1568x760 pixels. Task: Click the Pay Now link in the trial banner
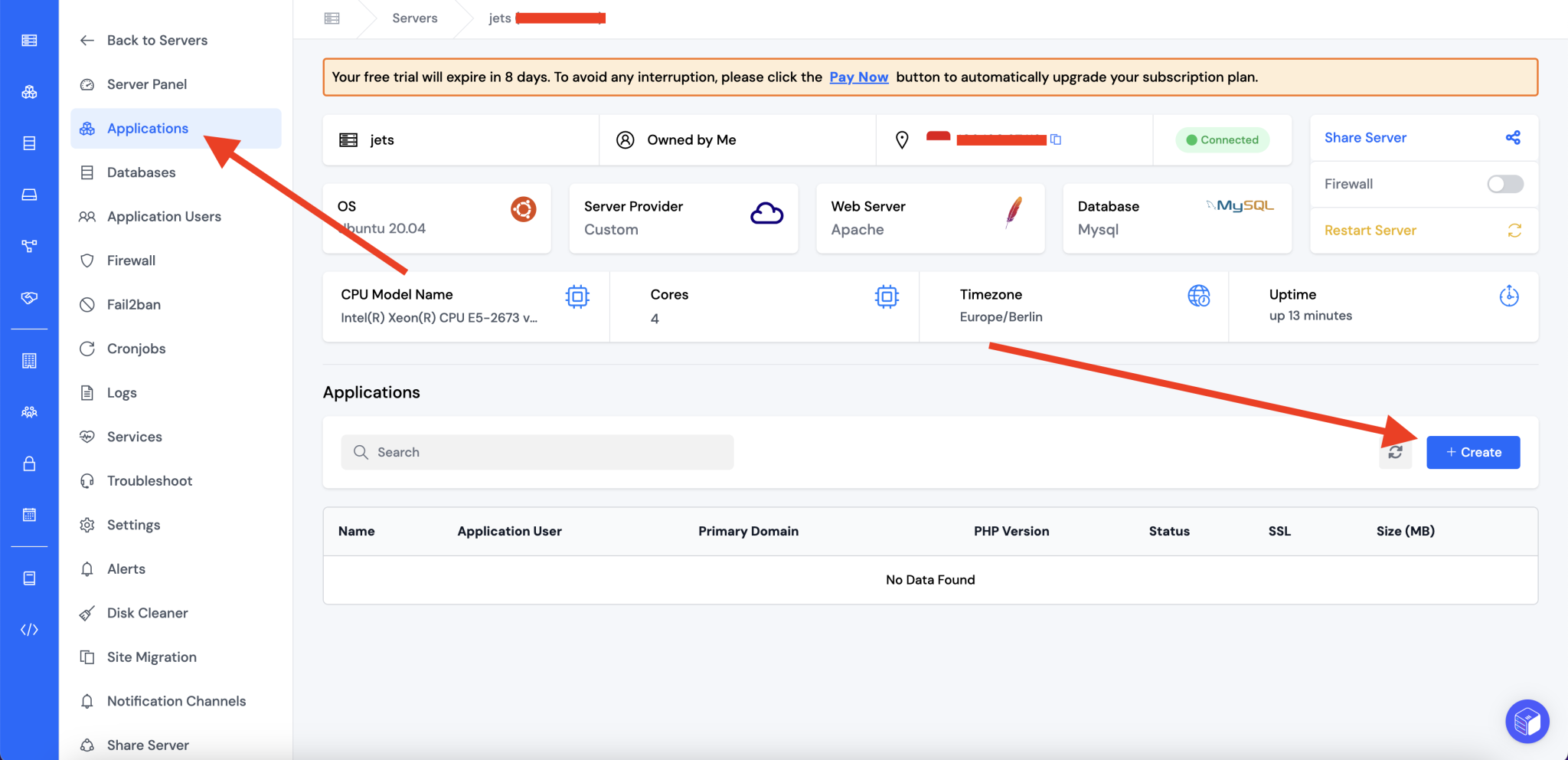858,77
